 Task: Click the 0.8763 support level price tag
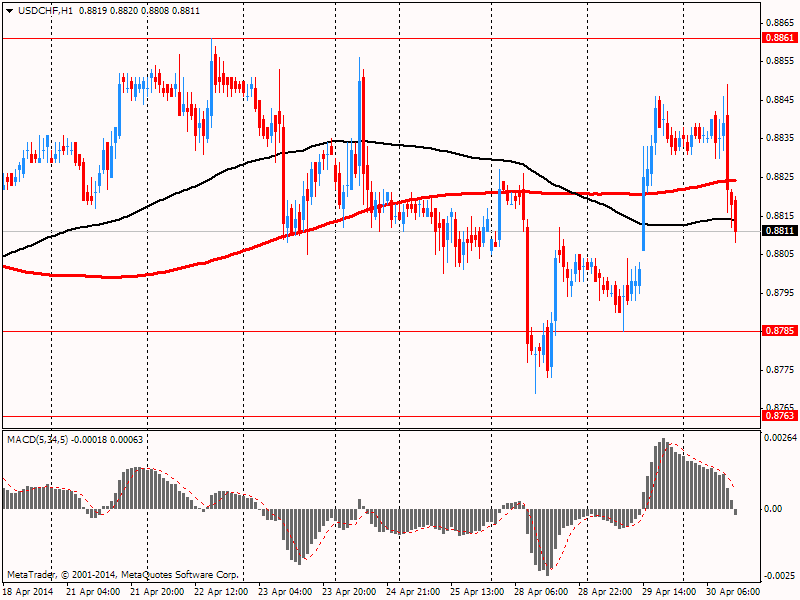(779, 416)
